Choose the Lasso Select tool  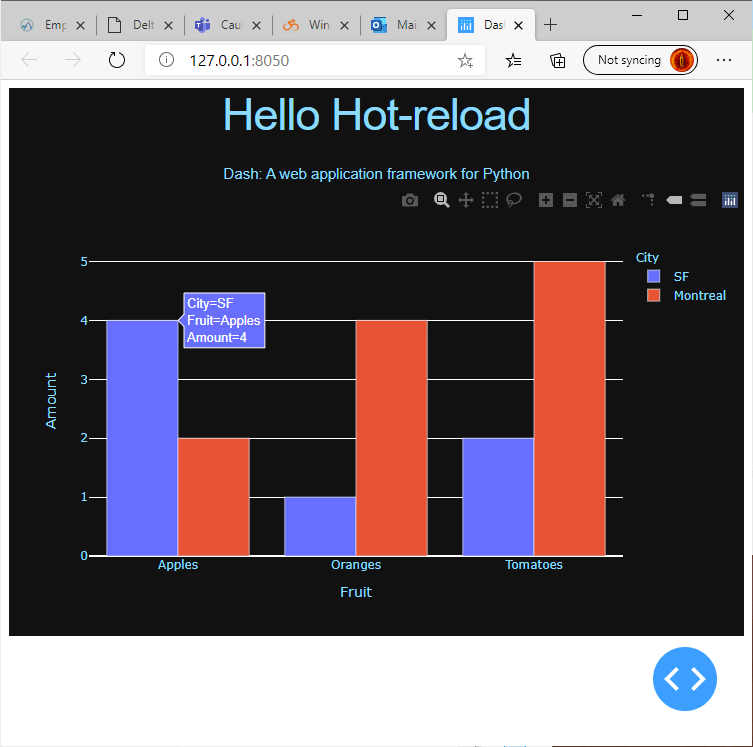[514, 200]
